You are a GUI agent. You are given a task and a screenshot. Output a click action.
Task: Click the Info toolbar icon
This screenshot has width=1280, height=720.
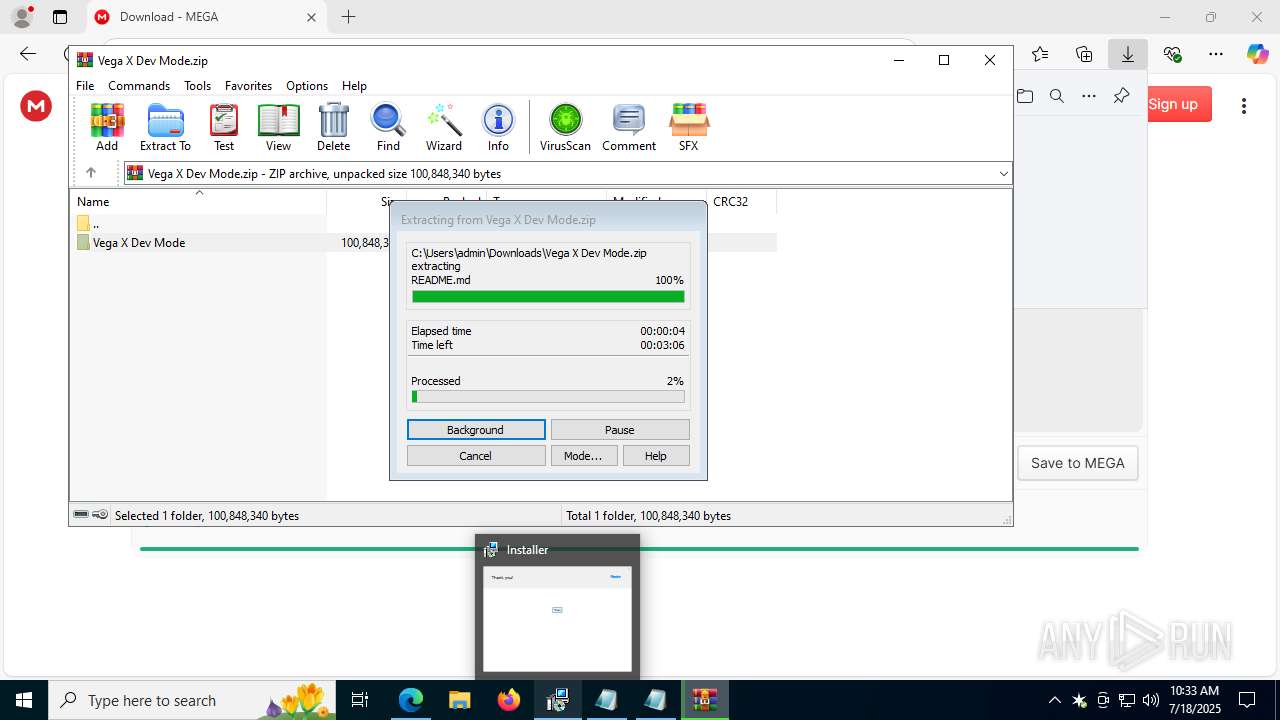498,127
